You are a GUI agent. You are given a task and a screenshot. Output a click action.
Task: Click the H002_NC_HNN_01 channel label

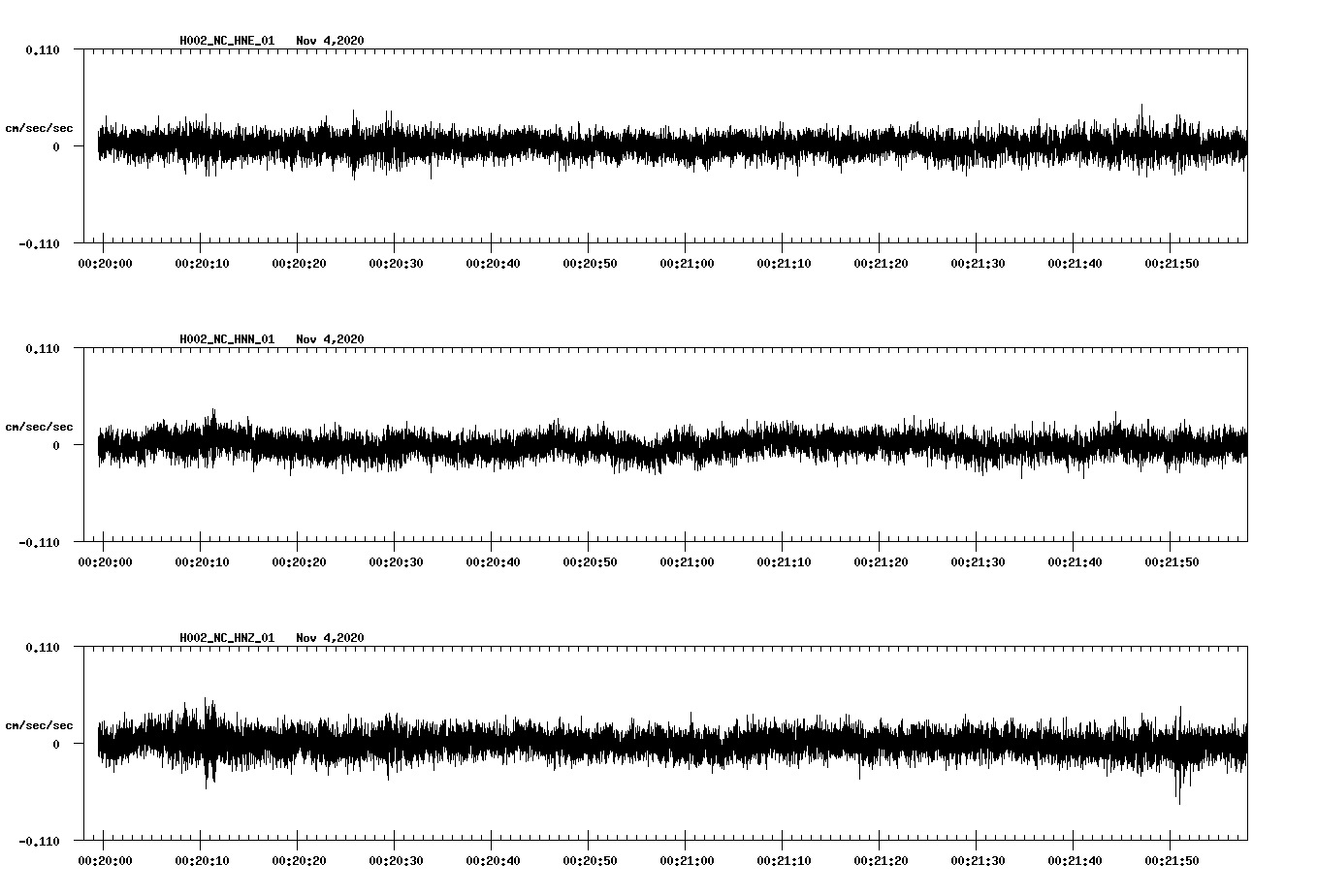pos(225,338)
